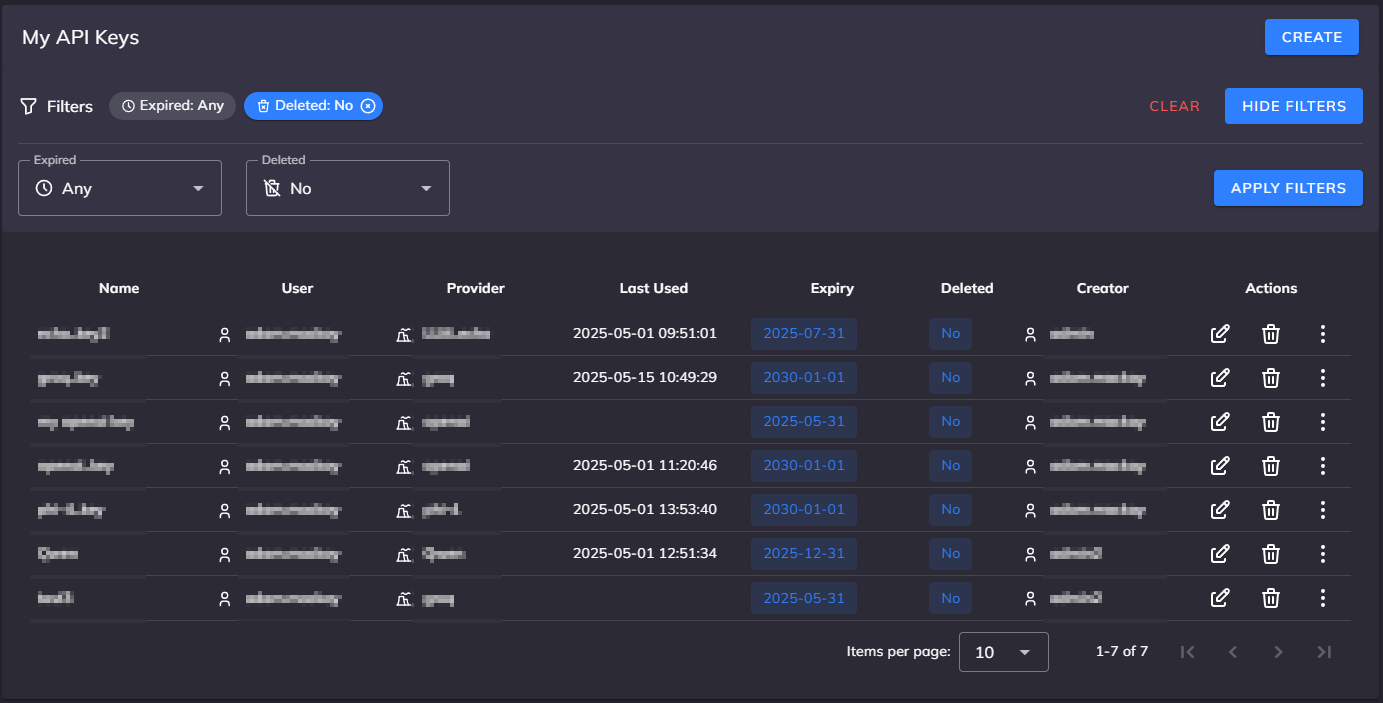Delete the key last used 2025-05-15 10:49:29
The height and width of the screenshot is (703, 1383).
(x=1271, y=378)
